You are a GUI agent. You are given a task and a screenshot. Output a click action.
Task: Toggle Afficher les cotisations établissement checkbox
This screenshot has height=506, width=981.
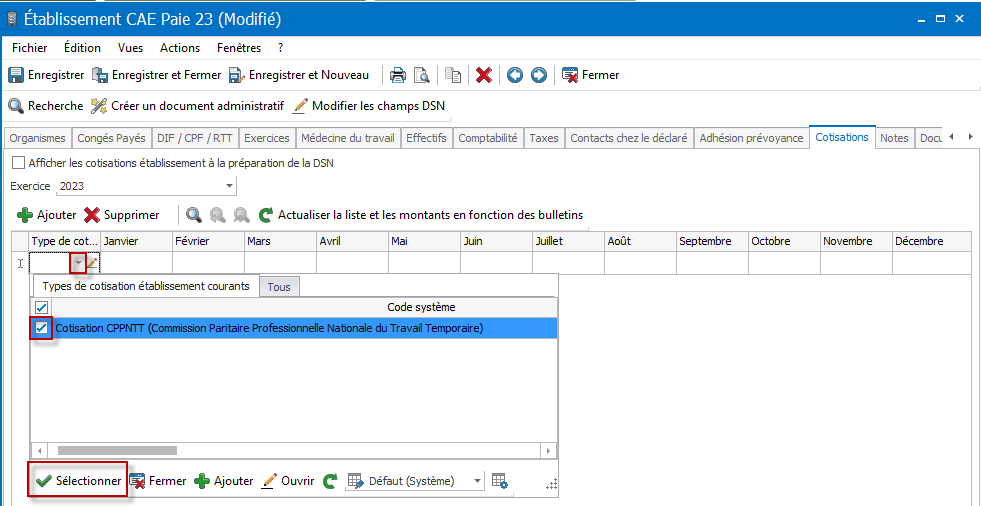click(19, 163)
